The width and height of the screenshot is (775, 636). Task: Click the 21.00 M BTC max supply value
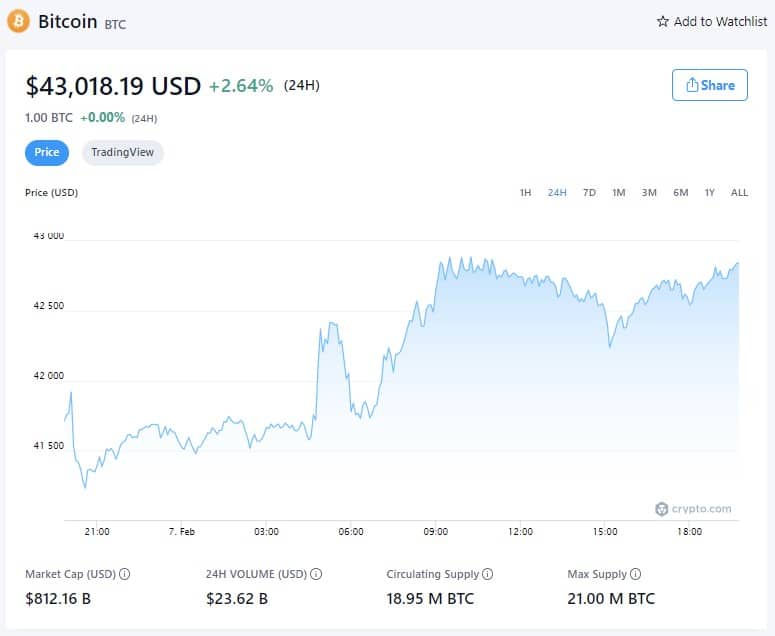coord(611,599)
